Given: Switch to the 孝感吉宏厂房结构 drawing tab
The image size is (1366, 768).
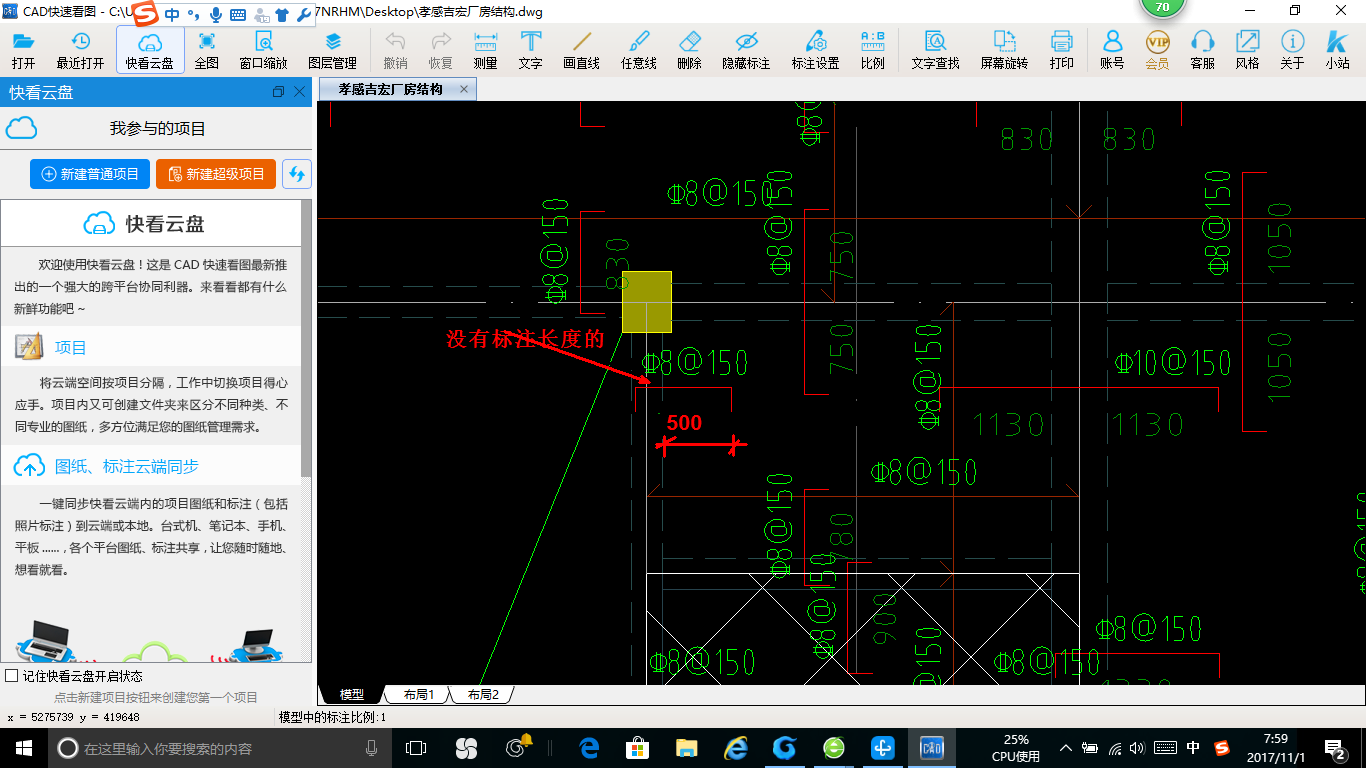Looking at the screenshot, I should point(390,89).
